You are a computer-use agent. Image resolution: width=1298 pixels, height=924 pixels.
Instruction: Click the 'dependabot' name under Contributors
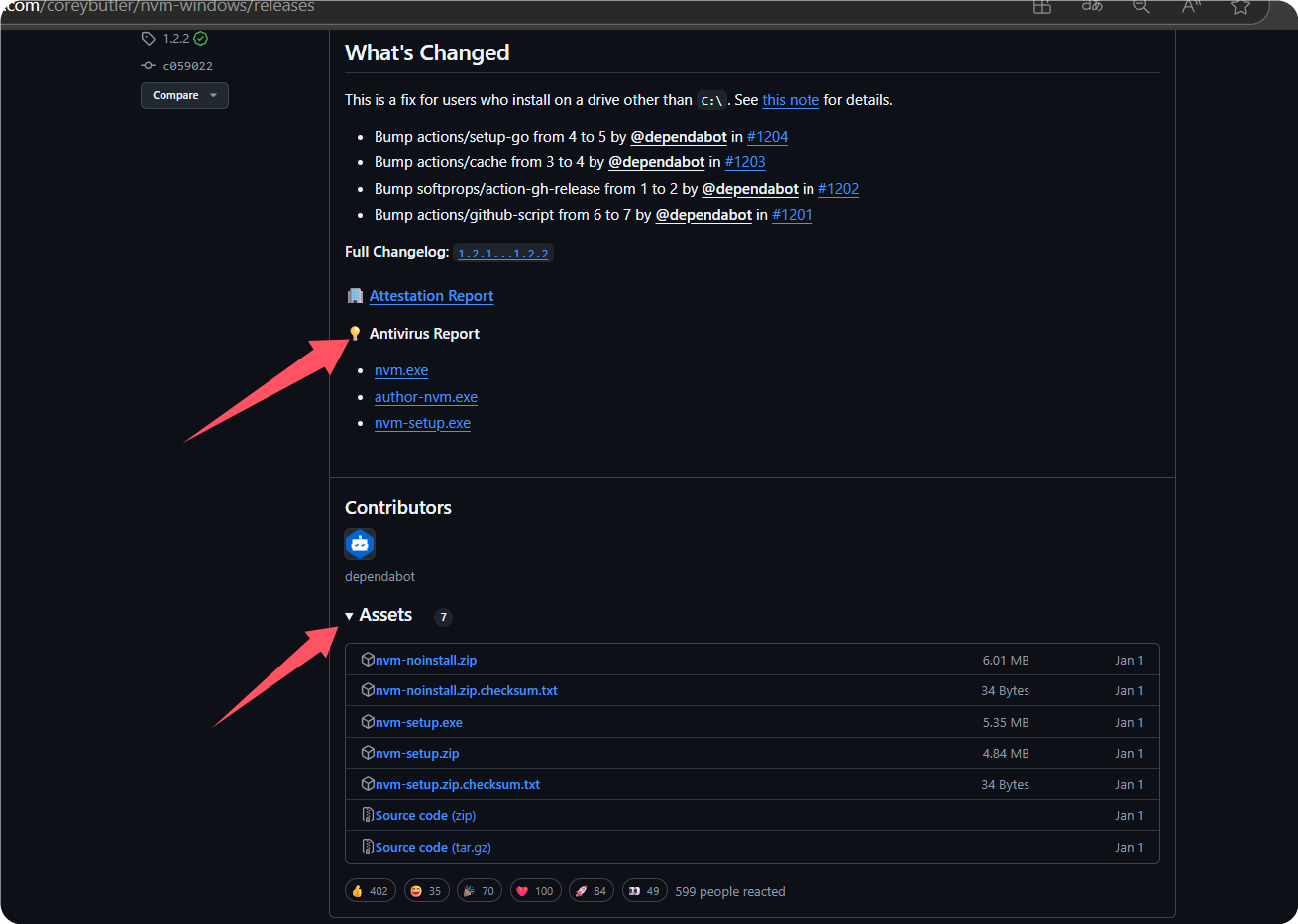click(x=379, y=576)
